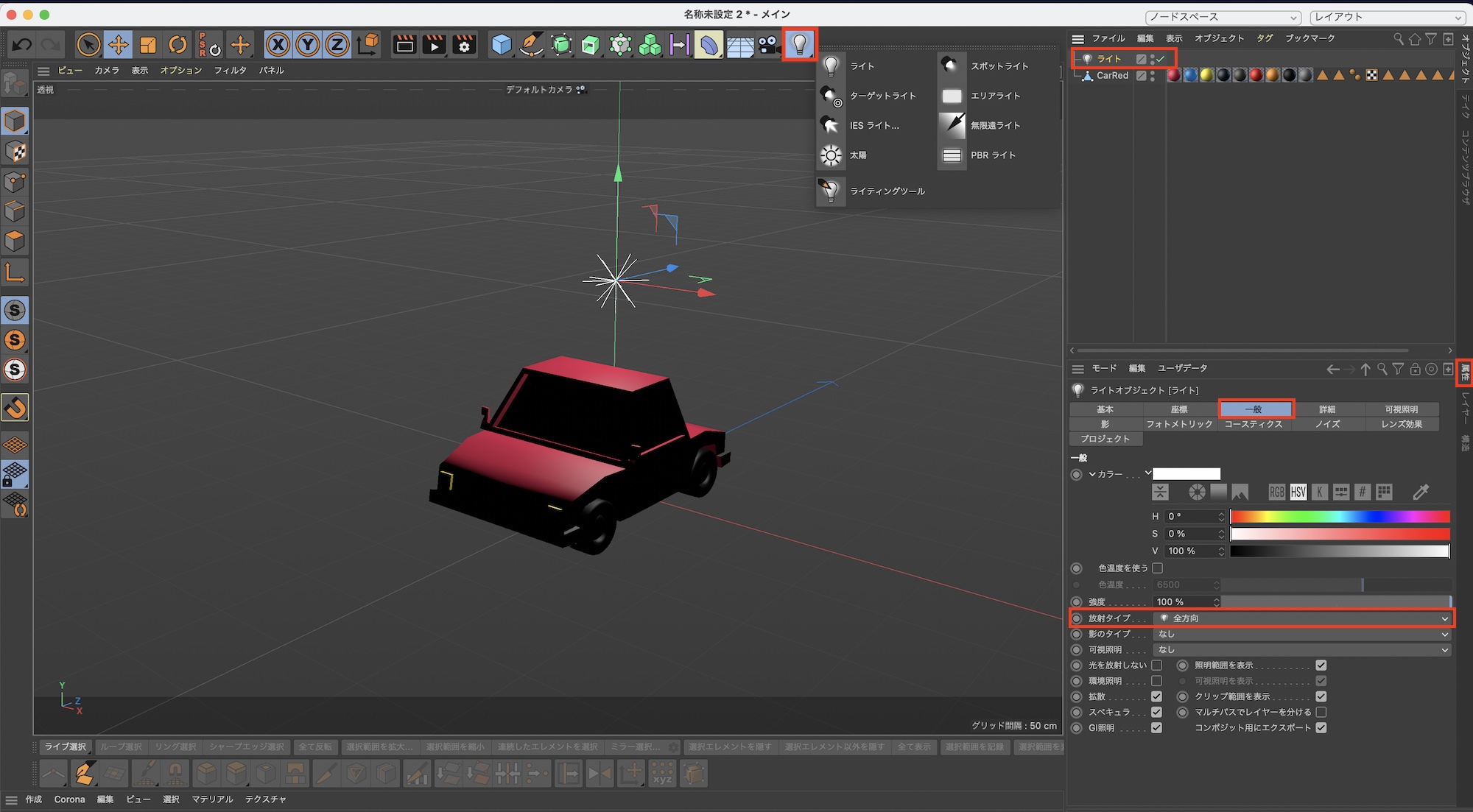Click the blue Cube primitive icon
1473x812 pixels.
pyautogui.click(x=502, y=46)
